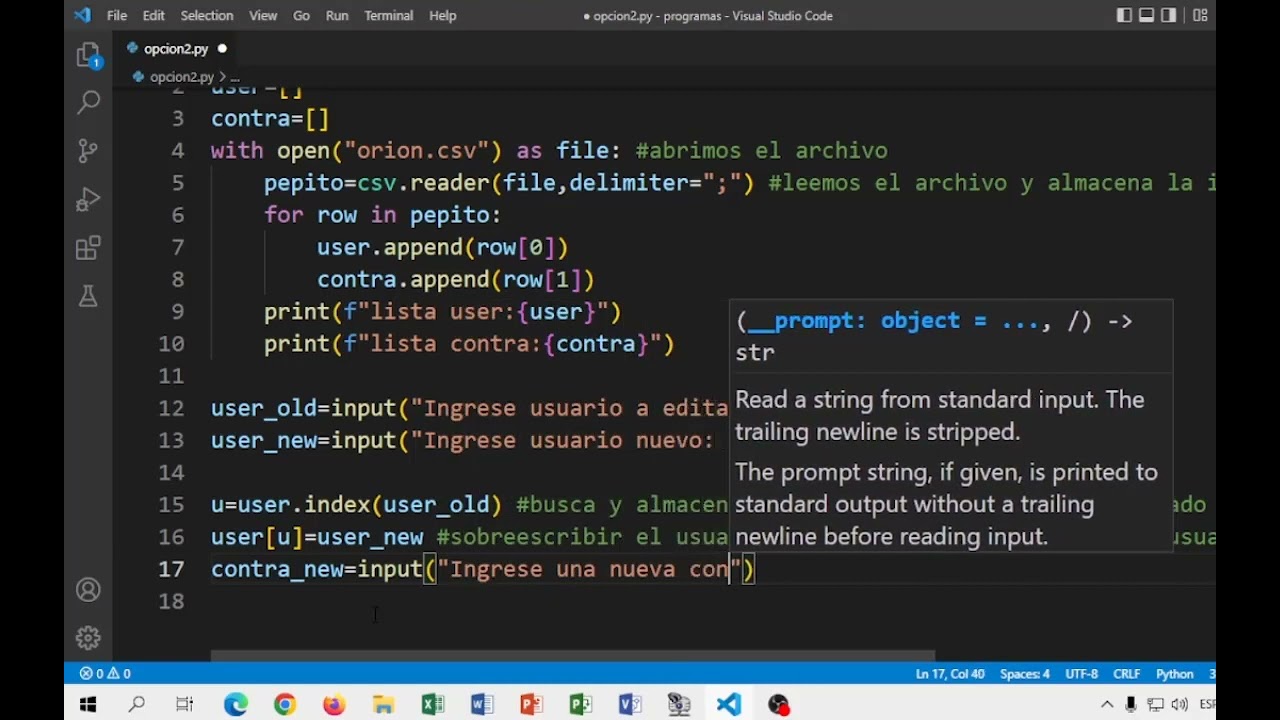Image resolution: width=1280 pixels, height=720 pixels.
Task: Open the View menu
Action: pyautogui.click(x=263, y=15)
